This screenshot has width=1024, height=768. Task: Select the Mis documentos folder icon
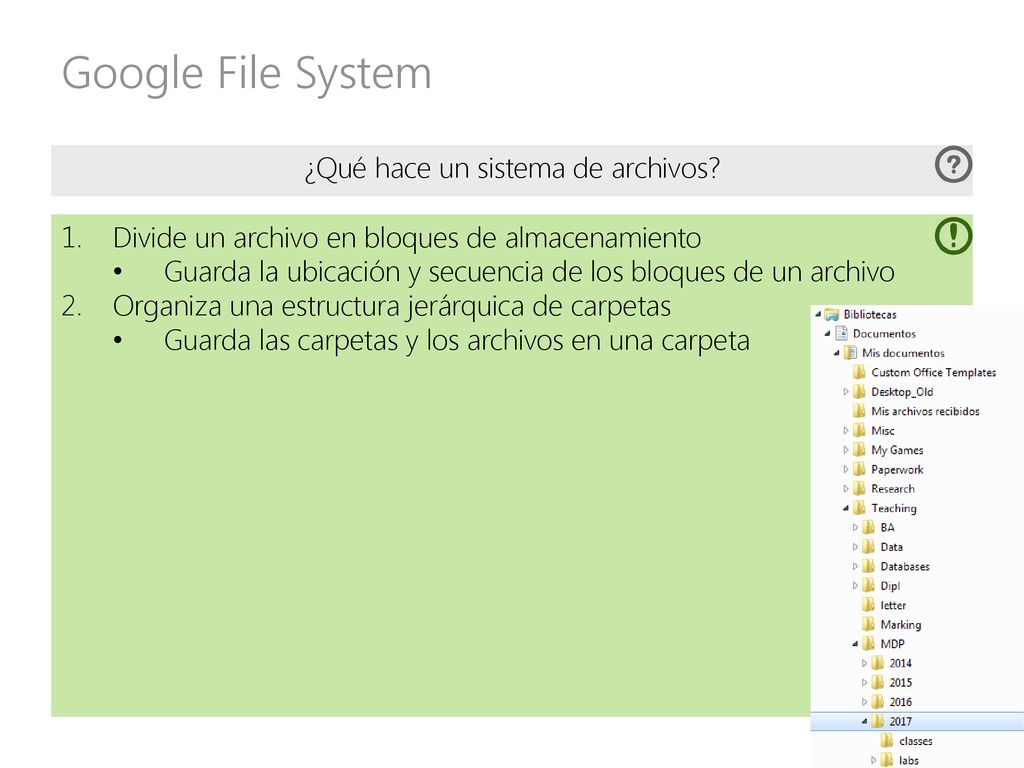pyautogui.click(x=850, y=353)
